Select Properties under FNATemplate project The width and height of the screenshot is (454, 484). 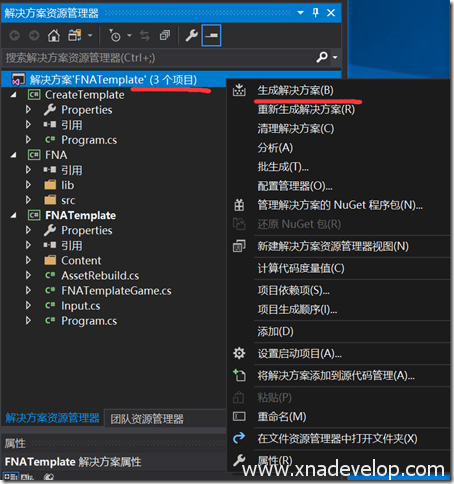pos(87,230)
